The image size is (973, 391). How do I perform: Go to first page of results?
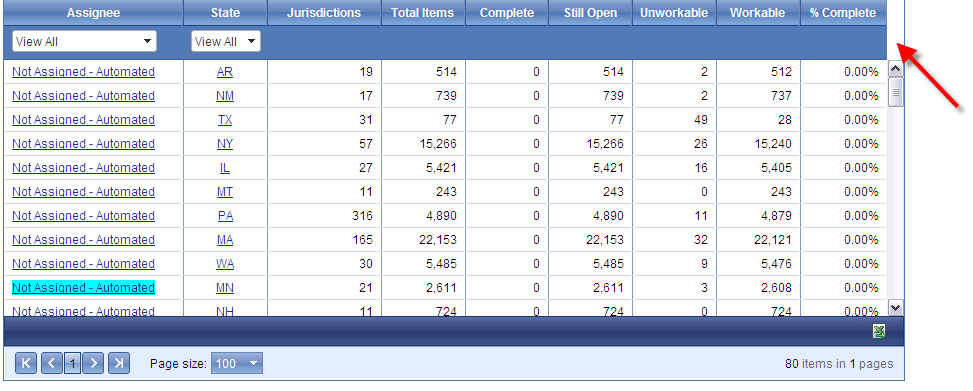point(25,363)
